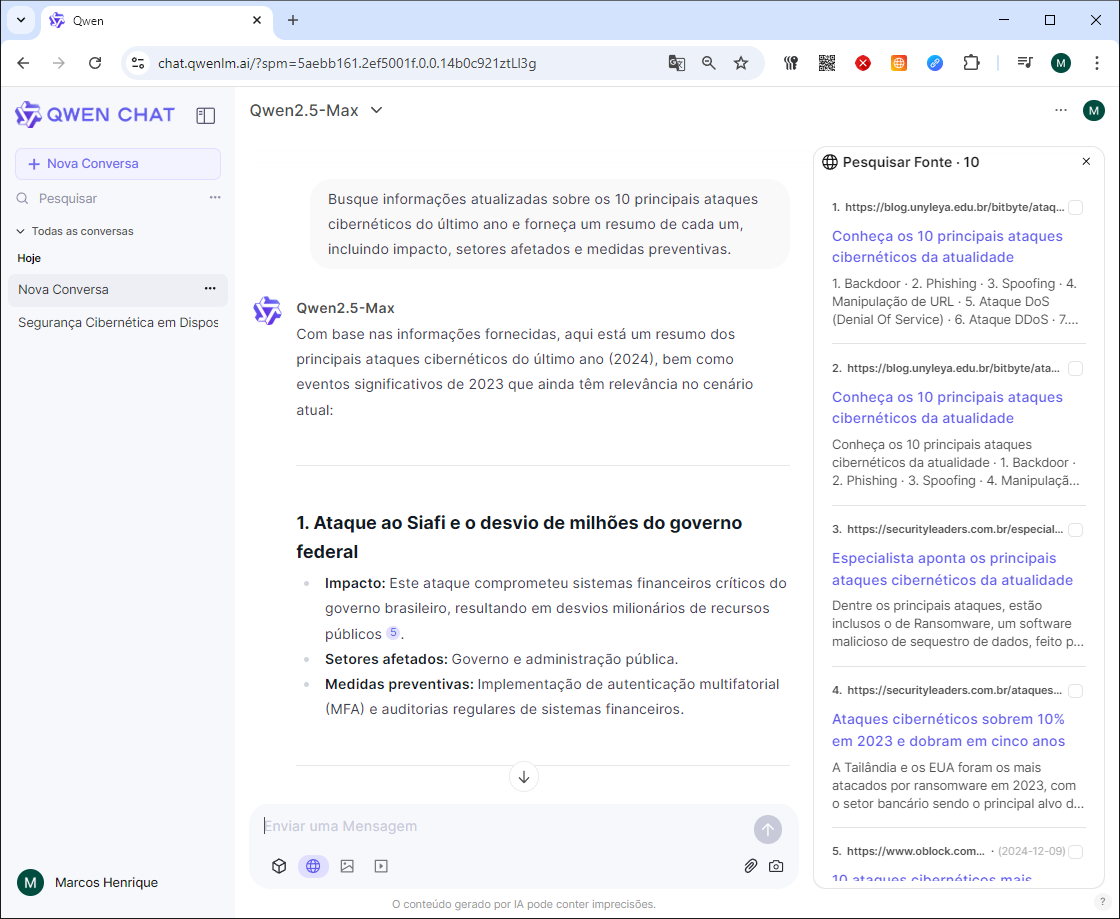Open the media control music-list icon
Viewport: 1120px width, 919px height.
coord(1025,63)
